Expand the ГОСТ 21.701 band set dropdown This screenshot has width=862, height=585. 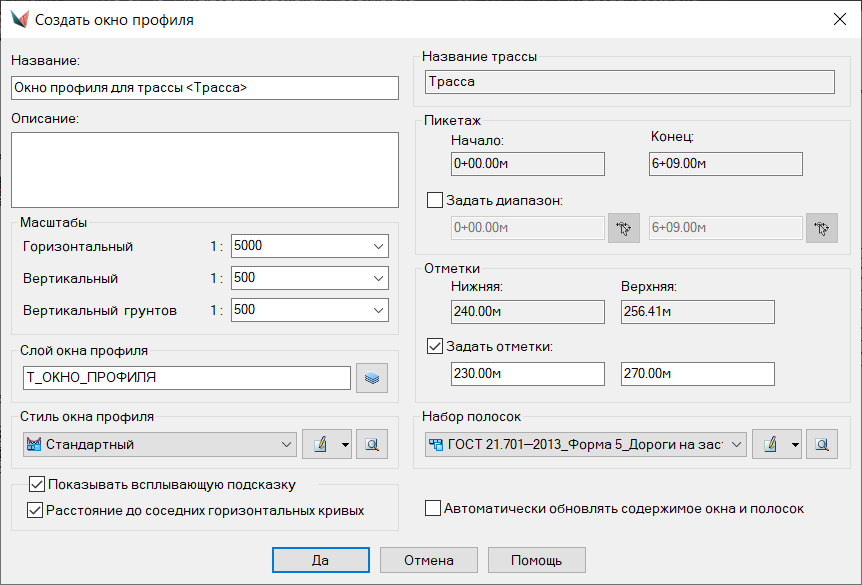pos(736,445)
